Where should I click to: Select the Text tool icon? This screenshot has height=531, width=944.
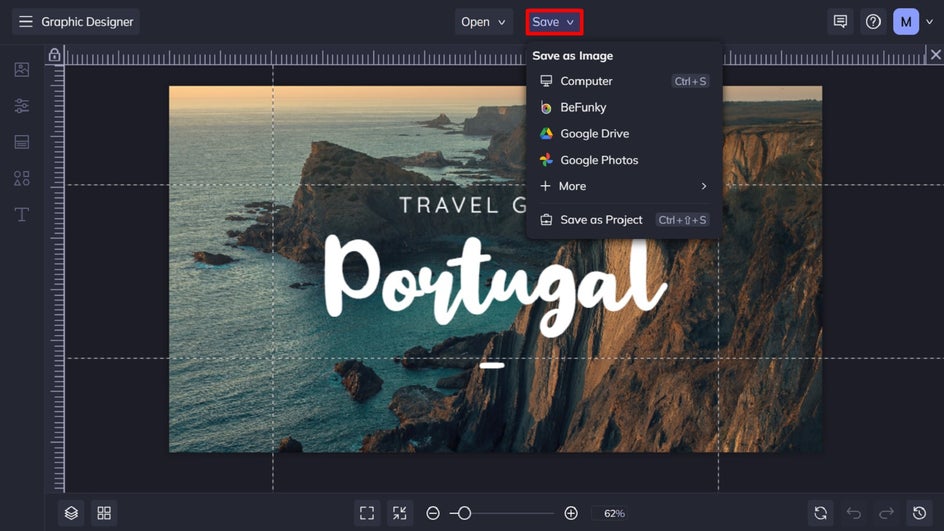(21, 215)
